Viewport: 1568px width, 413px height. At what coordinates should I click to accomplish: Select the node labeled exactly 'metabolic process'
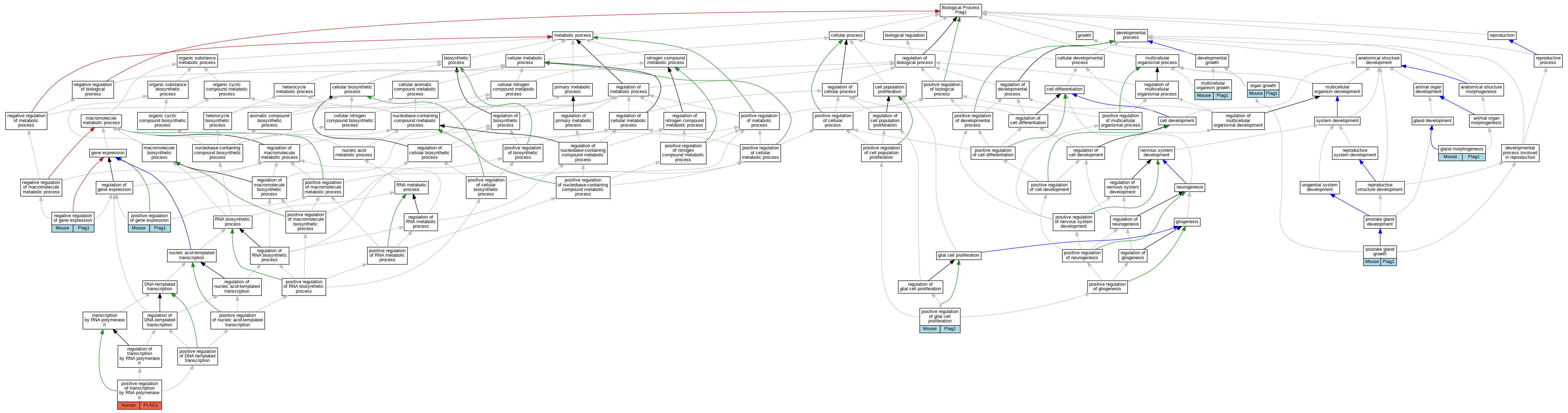(x=572, y=35)
